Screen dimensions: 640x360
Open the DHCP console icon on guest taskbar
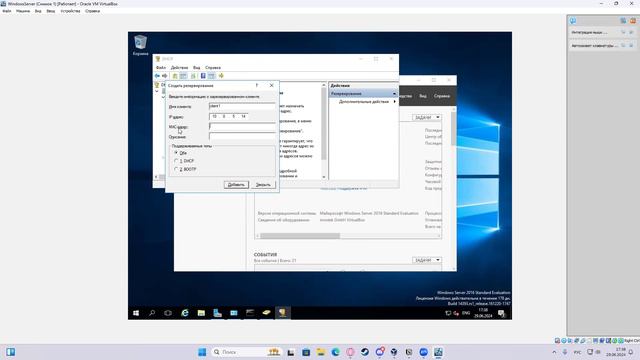[282, 313]
